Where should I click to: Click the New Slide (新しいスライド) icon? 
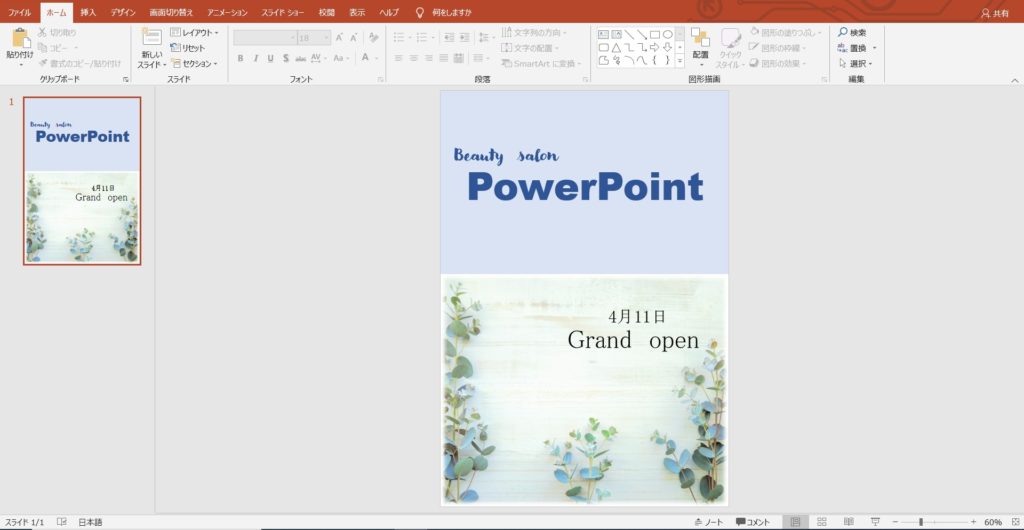152,38
